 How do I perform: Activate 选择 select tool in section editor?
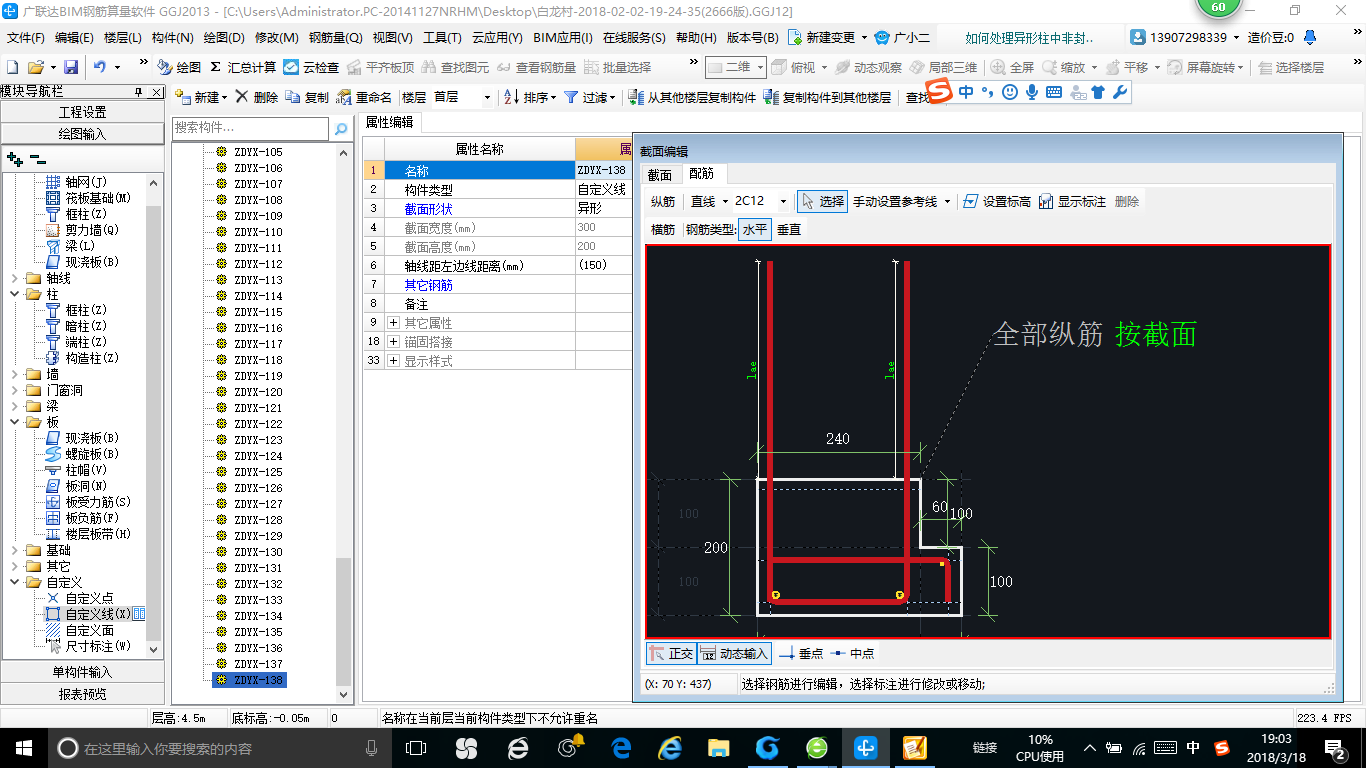click(823, 201)
